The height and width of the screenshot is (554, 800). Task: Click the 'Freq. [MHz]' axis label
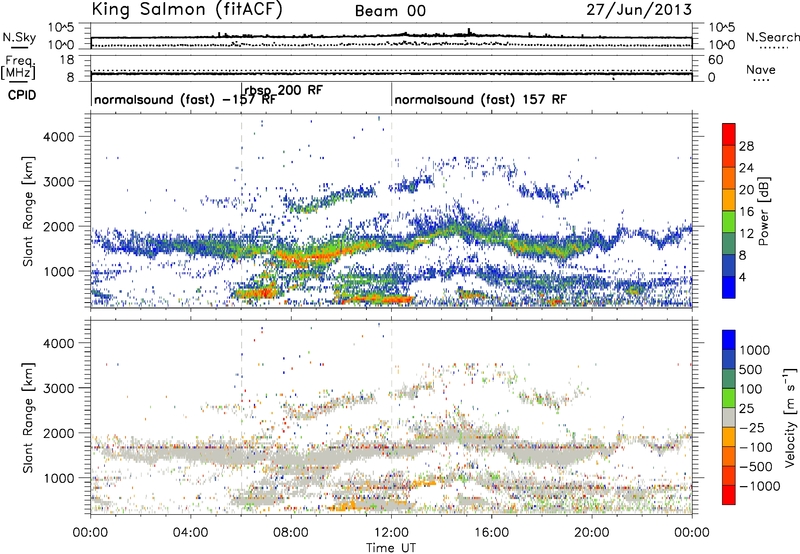[x=18, y=67]
